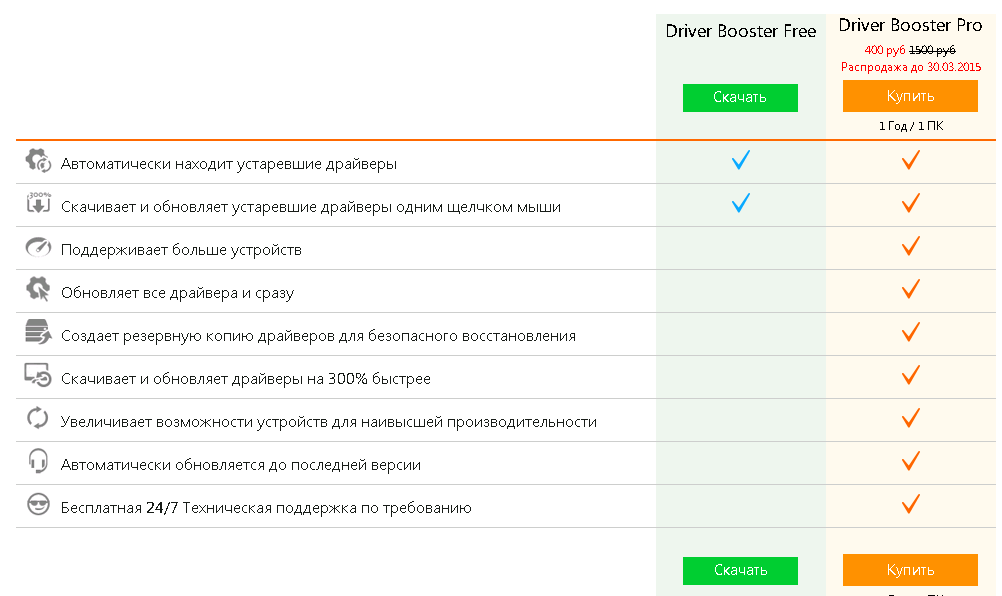Click the circular arrows icon by 'Увеличивает возможности устройств'

(38, 418)
